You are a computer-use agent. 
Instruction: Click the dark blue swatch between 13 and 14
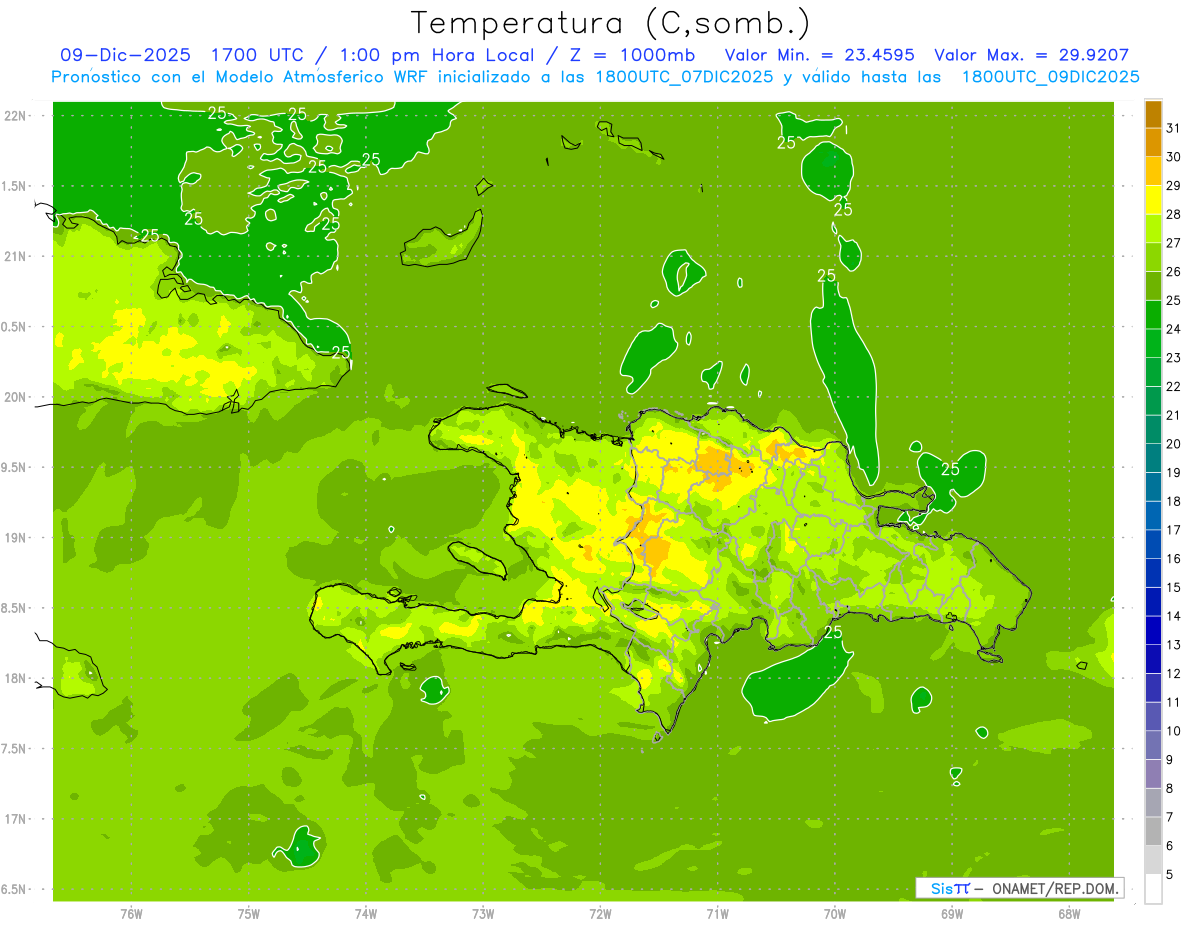[1153, 630]
